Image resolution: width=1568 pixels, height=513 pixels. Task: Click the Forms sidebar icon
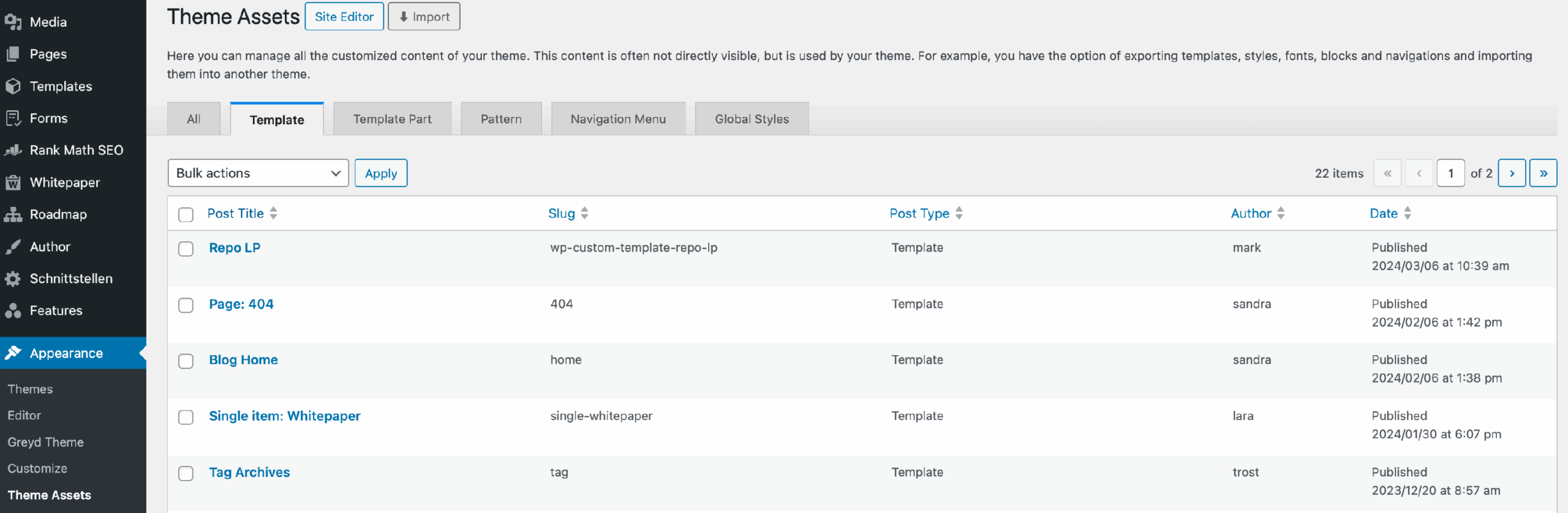(x=13, y=118)
